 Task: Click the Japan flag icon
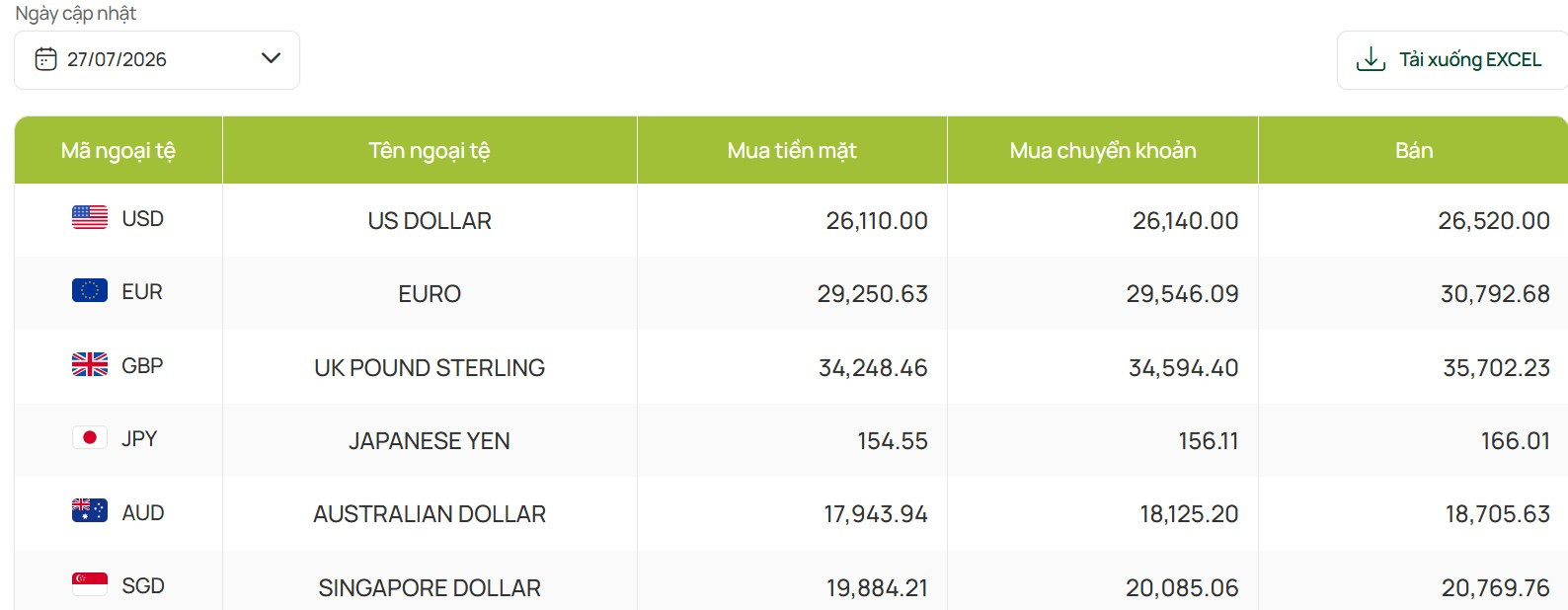(x=90, y=438)
